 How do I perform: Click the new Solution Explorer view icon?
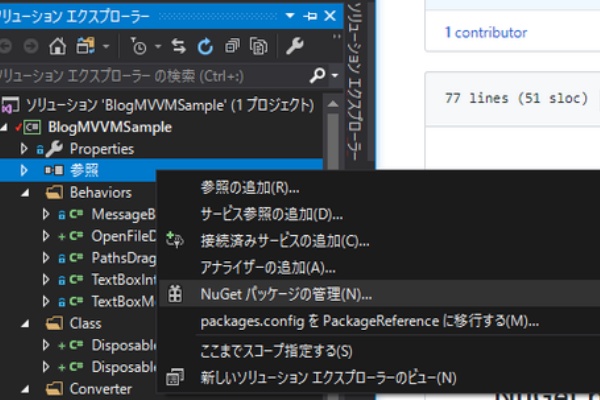point(175,377)
